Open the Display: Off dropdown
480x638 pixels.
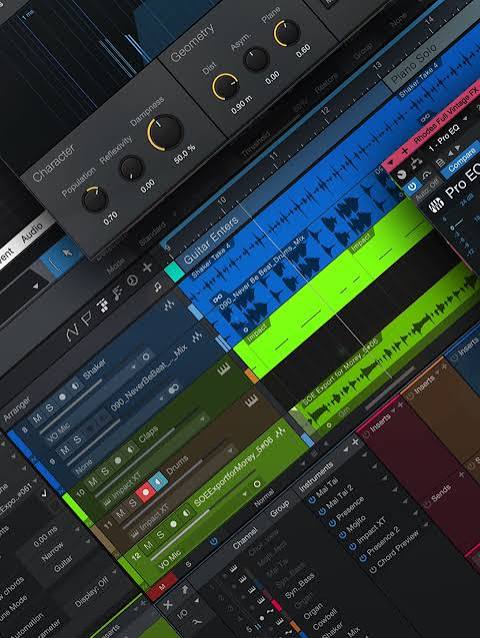coord(94,592)
